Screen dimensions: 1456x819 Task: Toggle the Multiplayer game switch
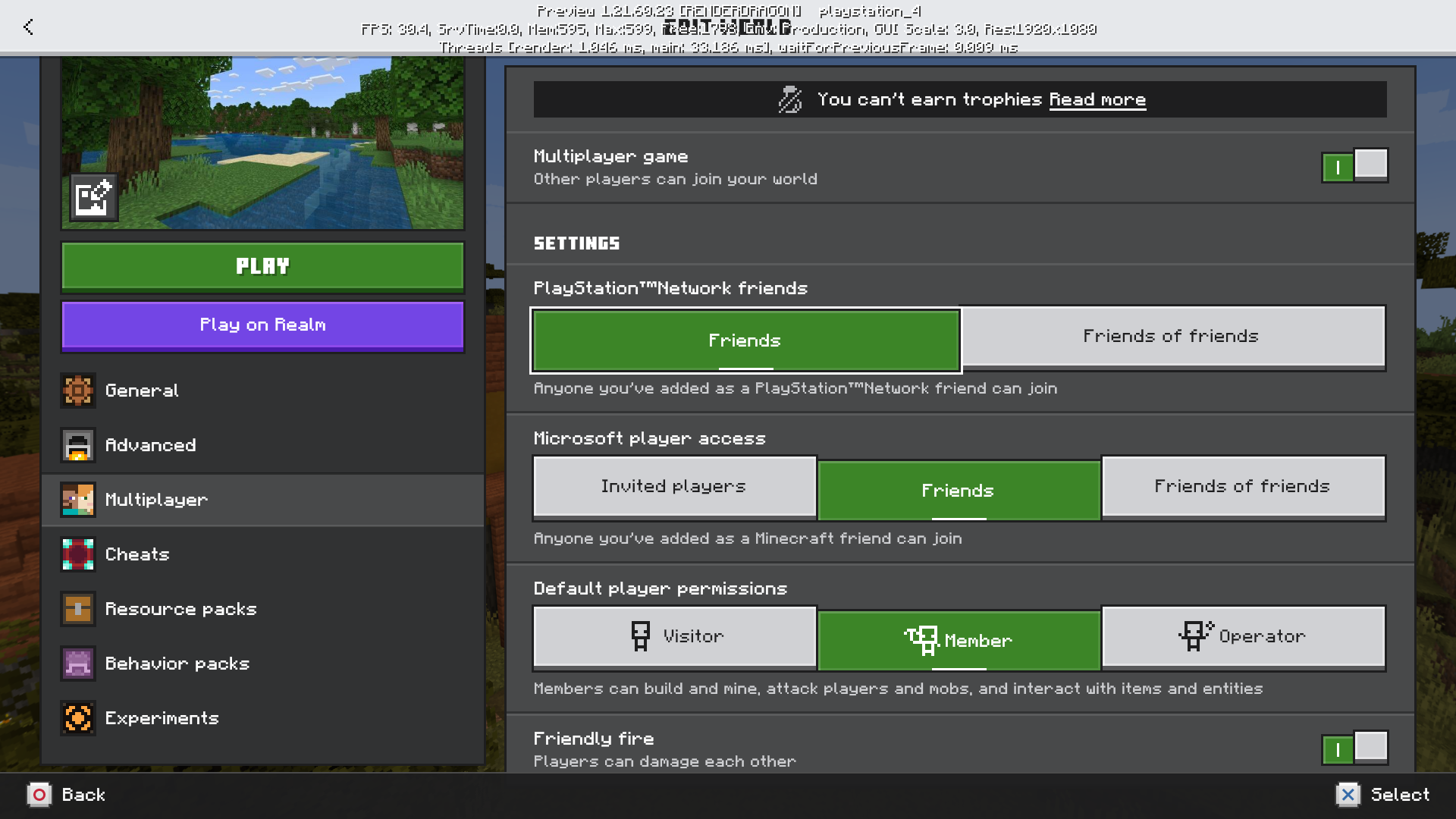1354,166
